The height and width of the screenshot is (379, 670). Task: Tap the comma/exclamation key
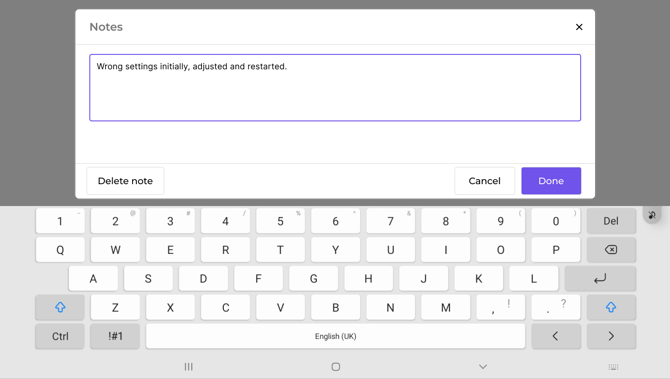[501, 307]
